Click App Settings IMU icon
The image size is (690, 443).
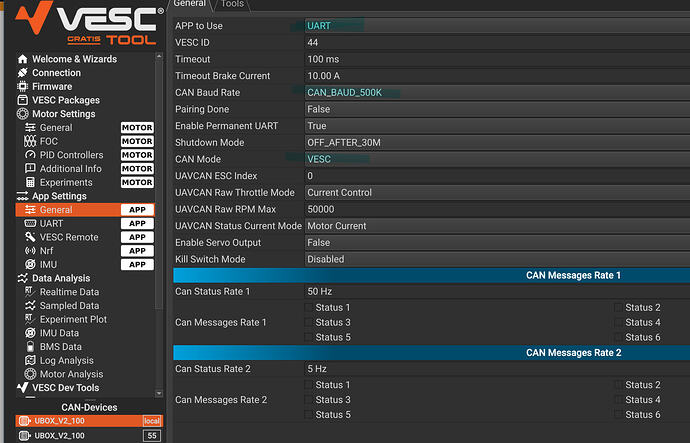[x=30, y=264]
